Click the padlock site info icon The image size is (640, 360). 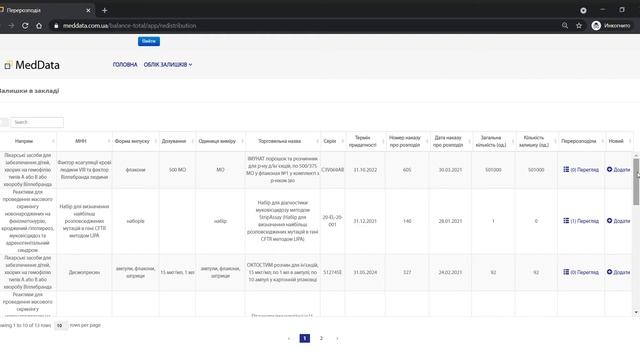(x=56, y=26)
